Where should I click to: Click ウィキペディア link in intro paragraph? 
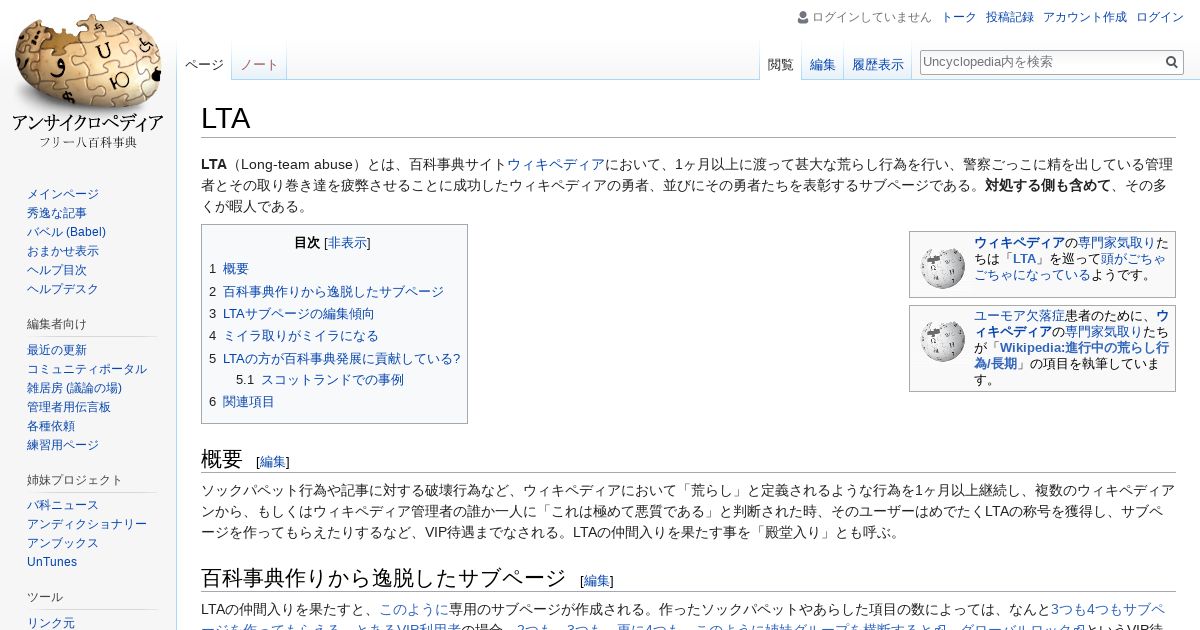tap(556, 165)
